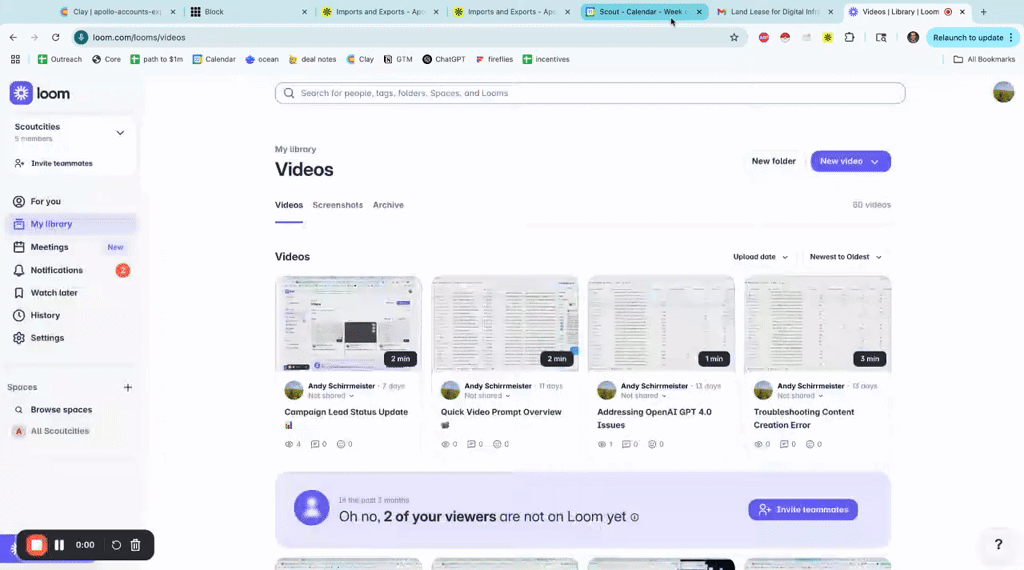This screenshot has height=570, width=1024.
Task: Switch to the Archive tab
Action: (388, 205)
